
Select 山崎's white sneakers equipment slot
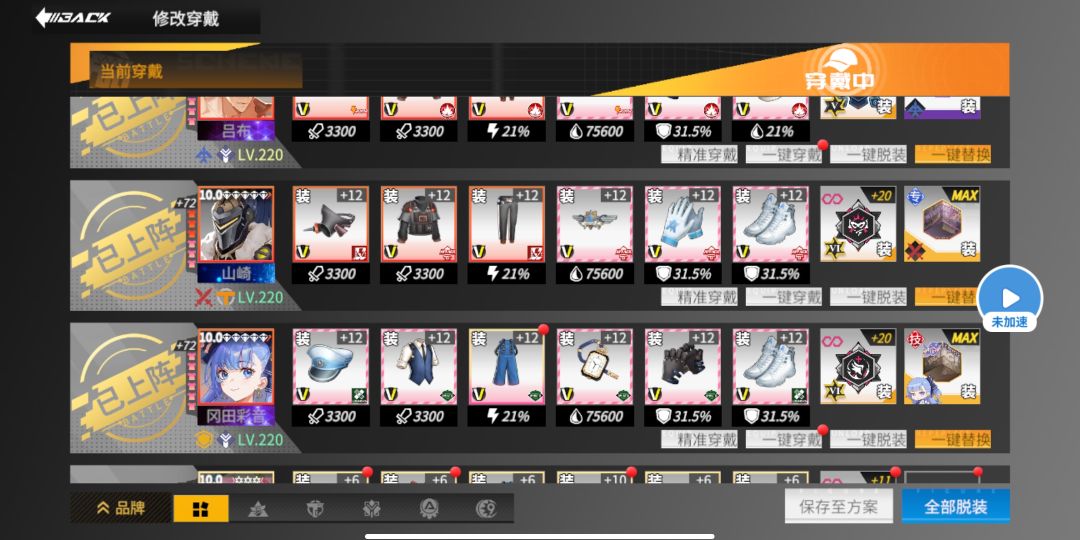771,224
